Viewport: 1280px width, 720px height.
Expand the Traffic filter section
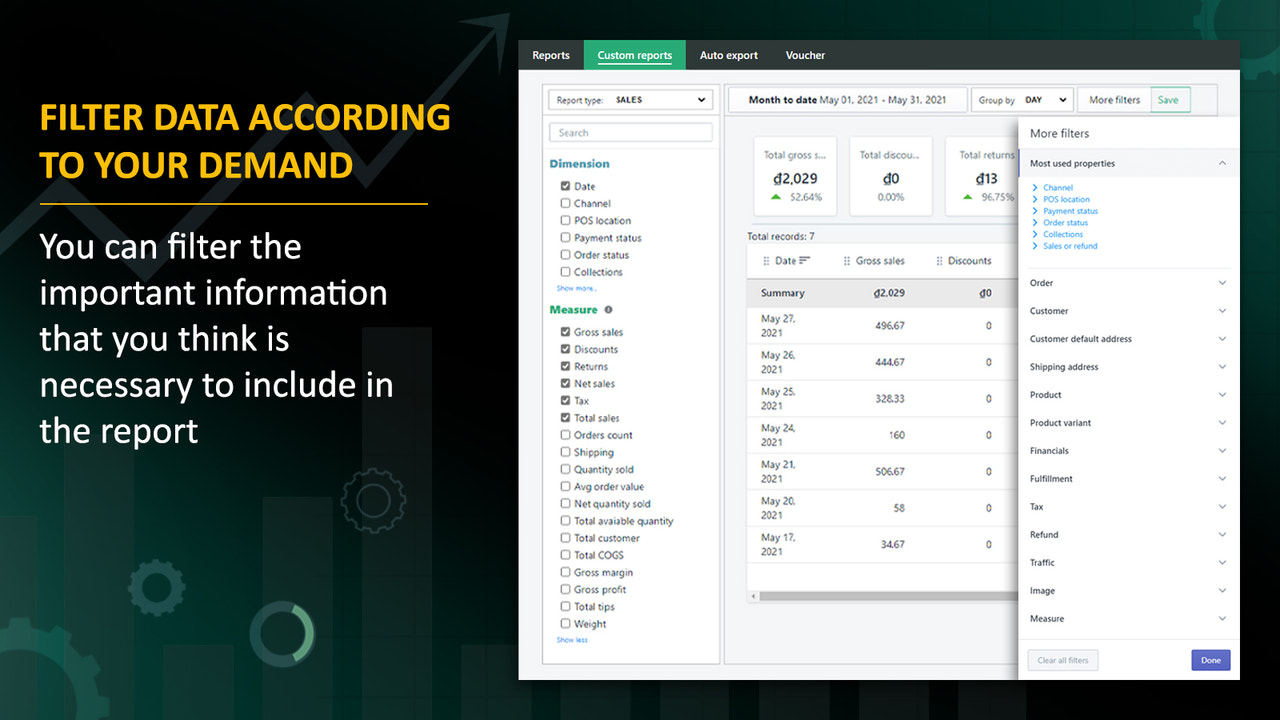(1128, 563)
